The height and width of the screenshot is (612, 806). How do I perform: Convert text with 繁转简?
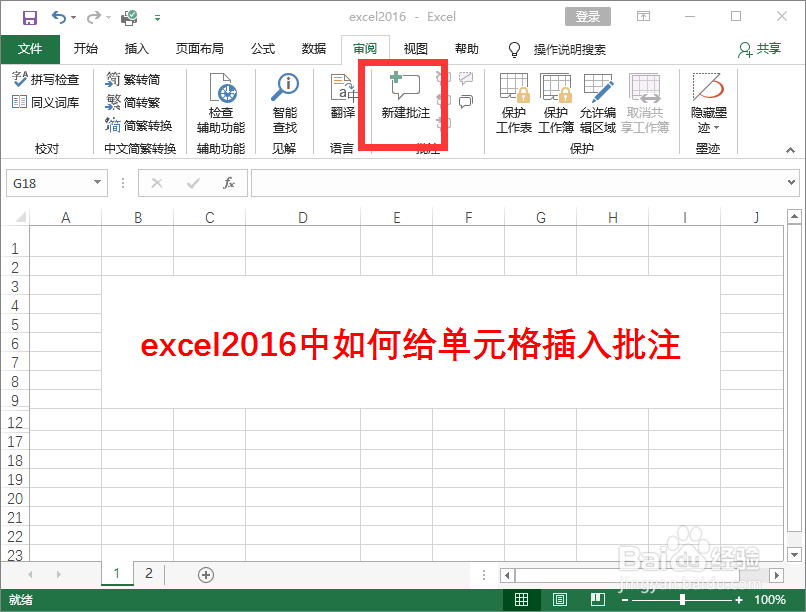point(133,79)
